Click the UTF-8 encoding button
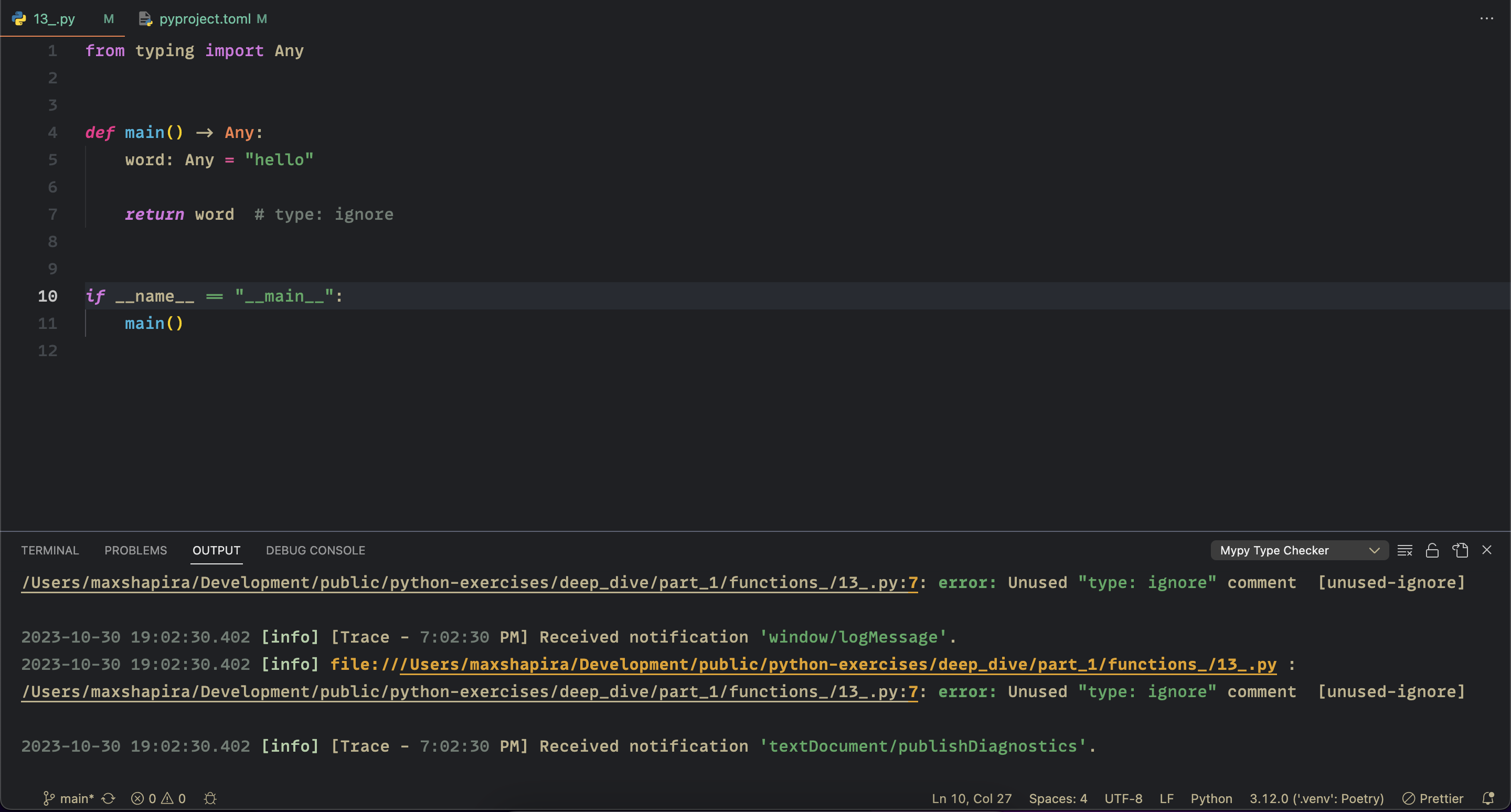The height and width of the screenshot is (812, 1511). [1123, 798]
